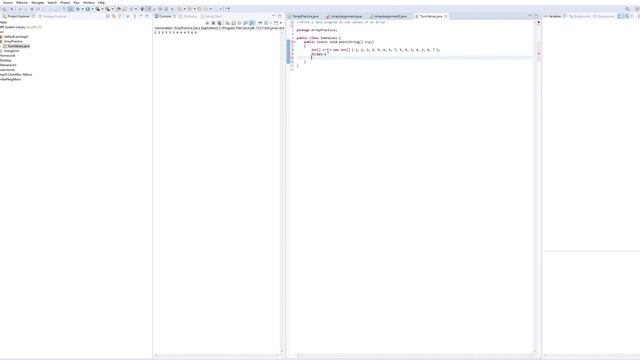
Task: Open the Run button dropdown arrow
Action: pos(92,9)
